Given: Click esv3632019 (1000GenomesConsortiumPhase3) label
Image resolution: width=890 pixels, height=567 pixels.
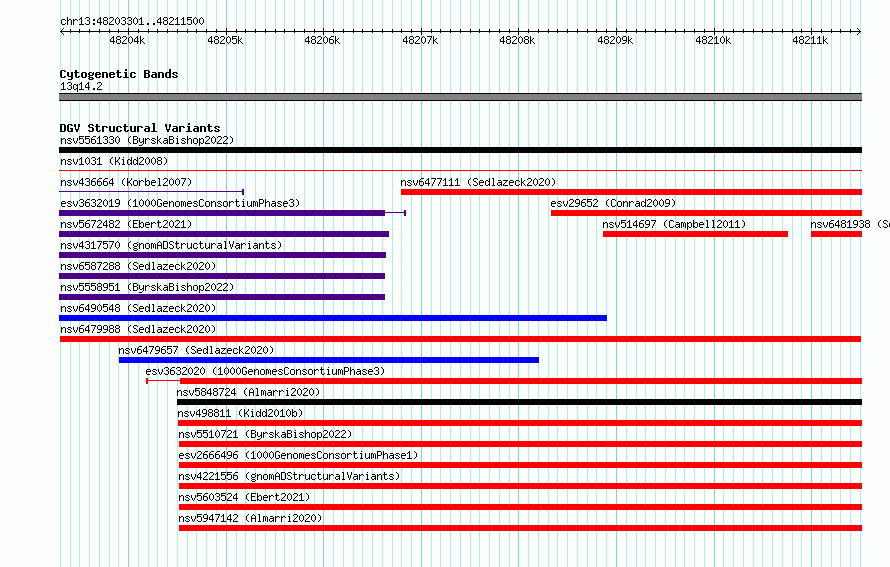Looking at the screenshot, I should (x=180, y=203).
